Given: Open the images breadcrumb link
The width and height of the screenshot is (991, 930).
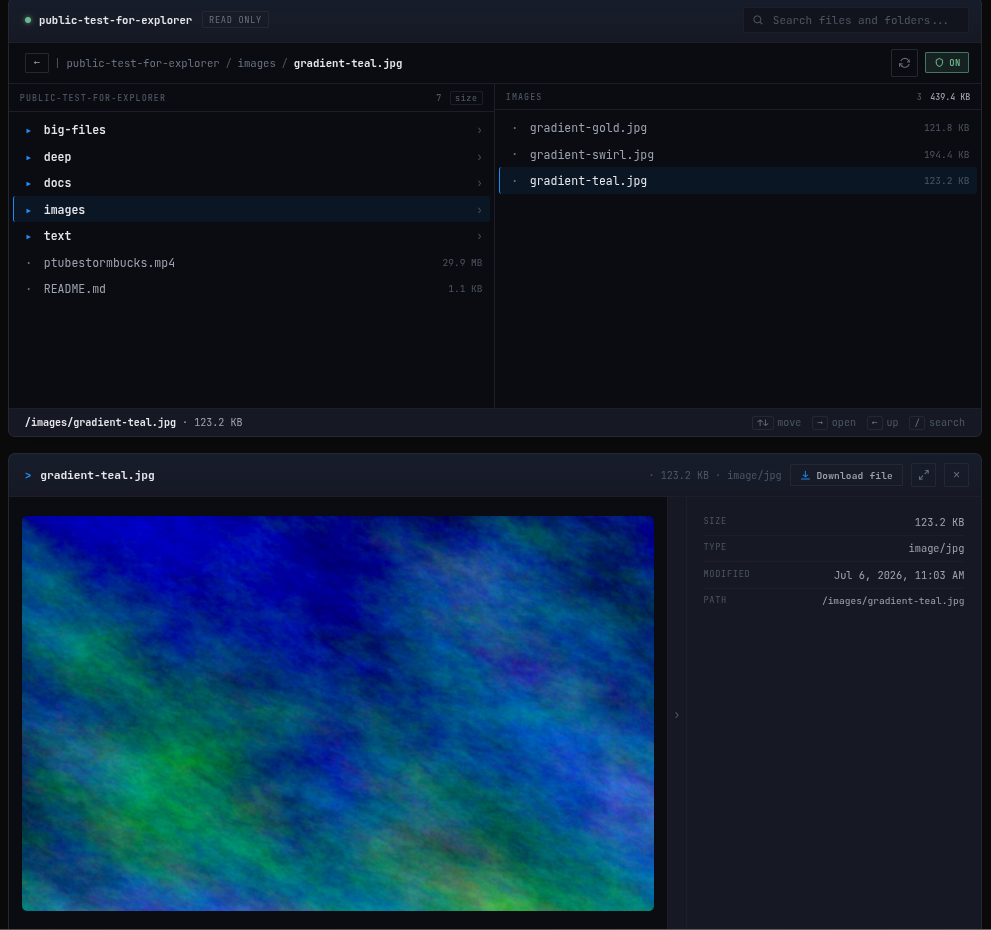Looking at the screenshot, I should tap(257, 63).
